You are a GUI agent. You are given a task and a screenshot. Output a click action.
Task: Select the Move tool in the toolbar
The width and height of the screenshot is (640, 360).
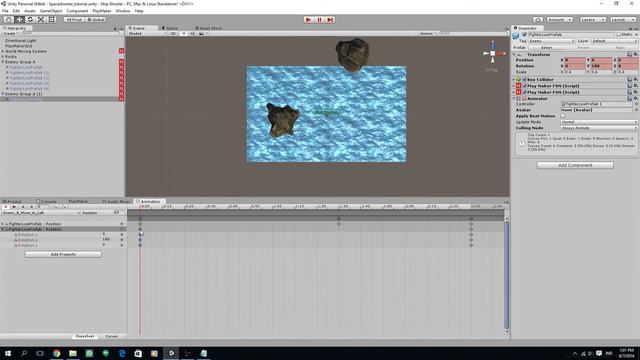point(19,19)
